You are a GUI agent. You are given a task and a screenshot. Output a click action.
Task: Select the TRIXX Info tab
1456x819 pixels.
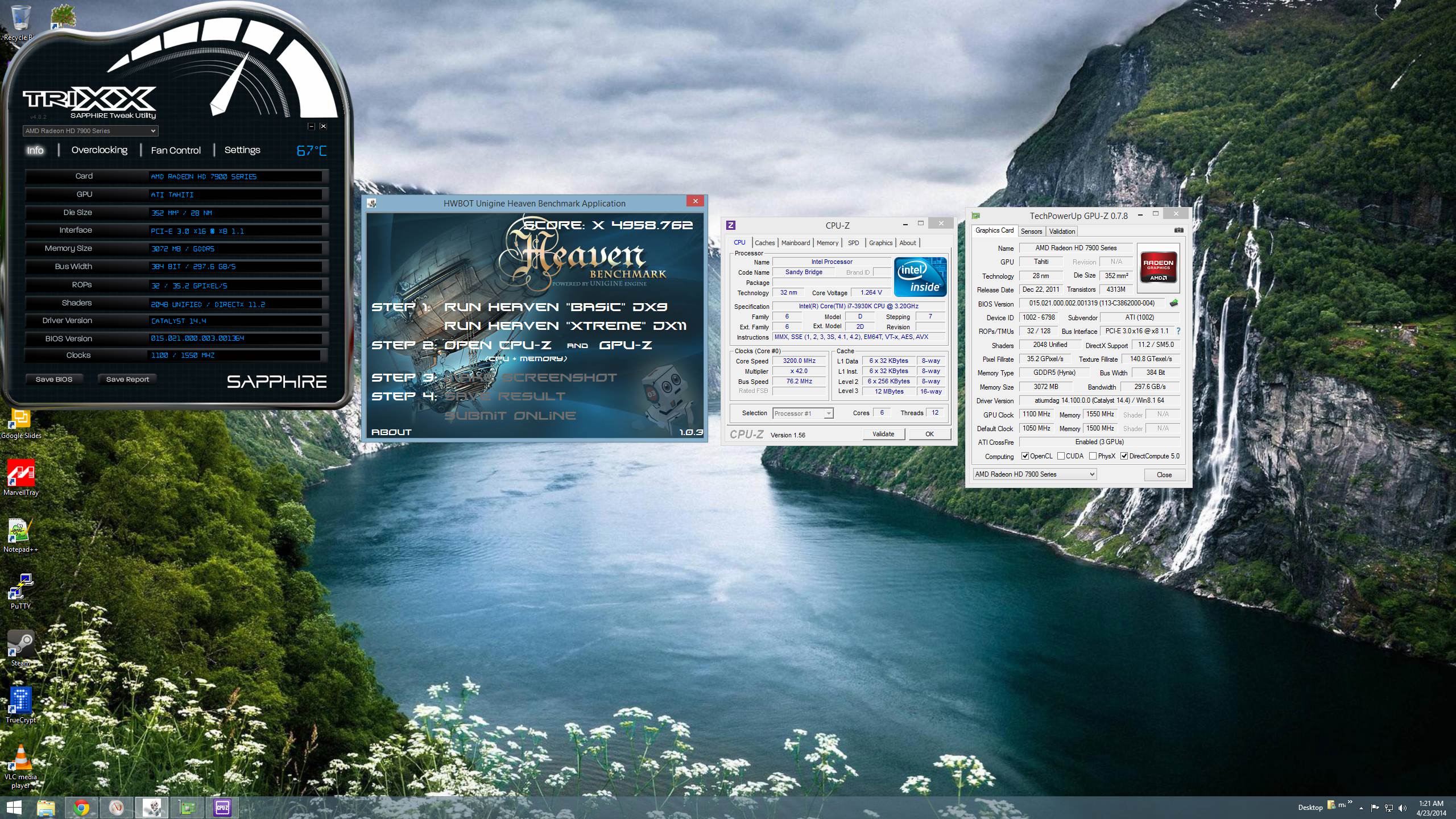(35, 150)
